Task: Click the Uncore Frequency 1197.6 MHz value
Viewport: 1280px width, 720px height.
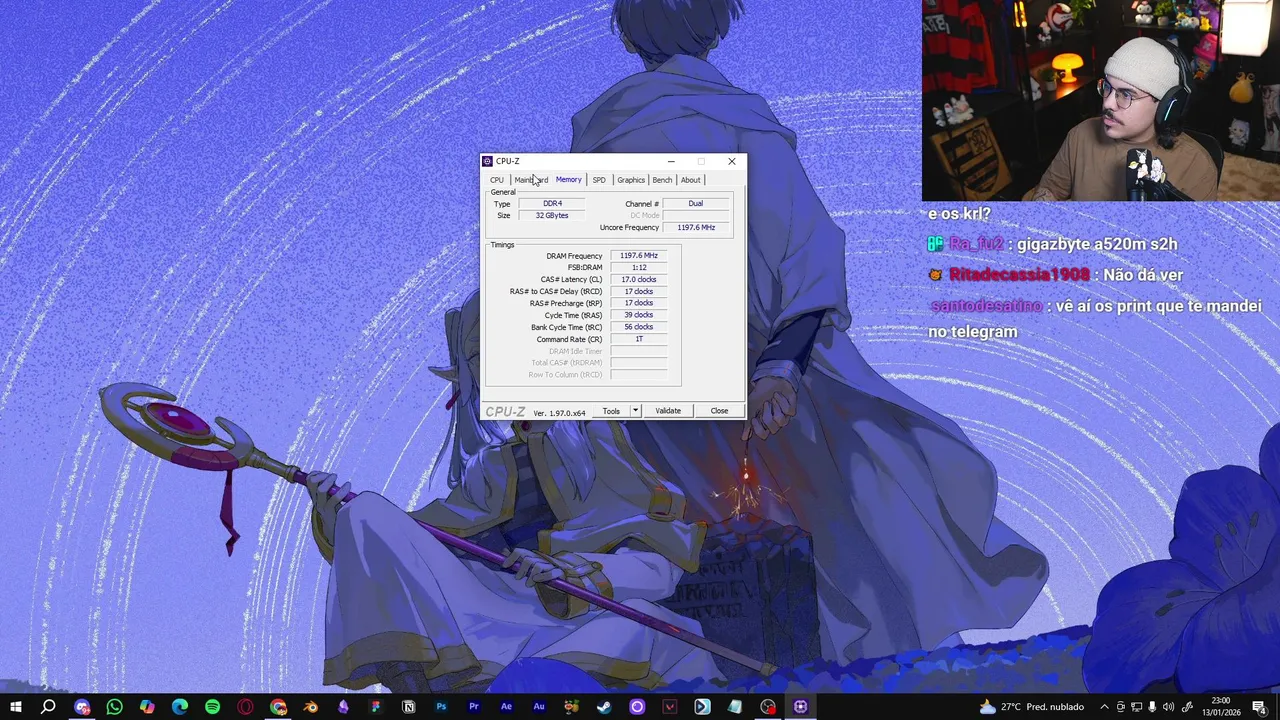Action: (696, 228)
